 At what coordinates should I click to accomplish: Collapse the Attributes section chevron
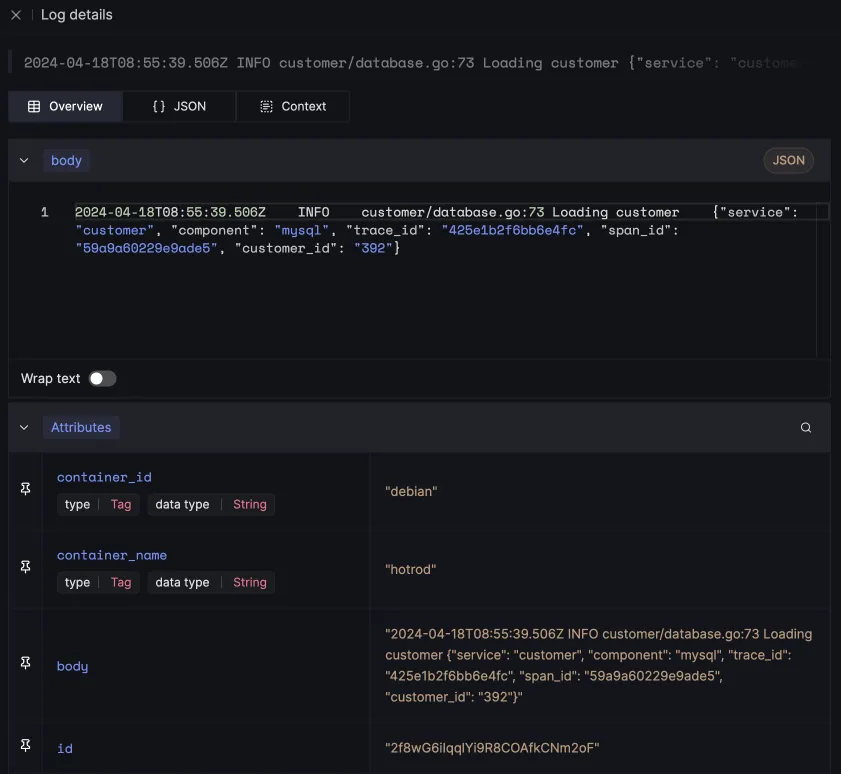point(24,427)
